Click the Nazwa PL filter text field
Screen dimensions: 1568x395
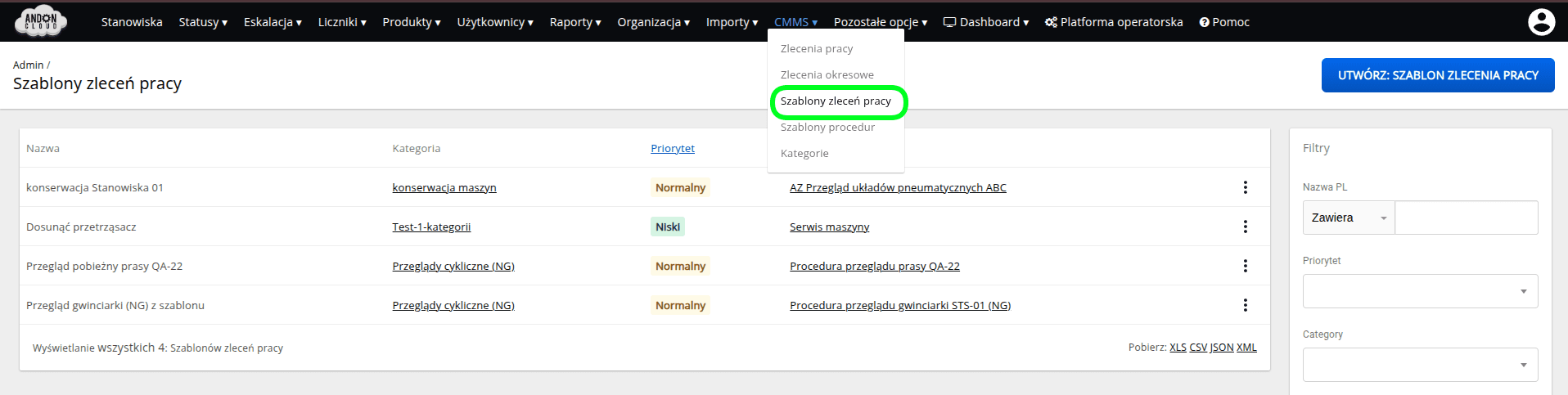pyautogui.click(x=1466, y=218)
